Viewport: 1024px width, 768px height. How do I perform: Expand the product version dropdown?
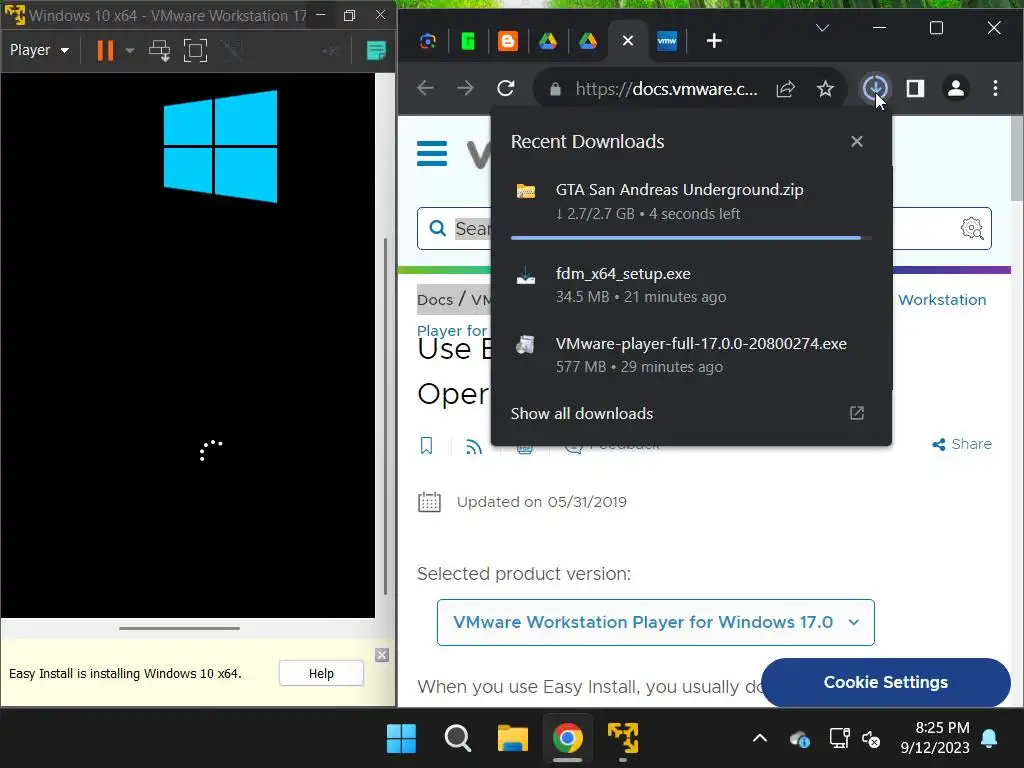coord(656,622)
